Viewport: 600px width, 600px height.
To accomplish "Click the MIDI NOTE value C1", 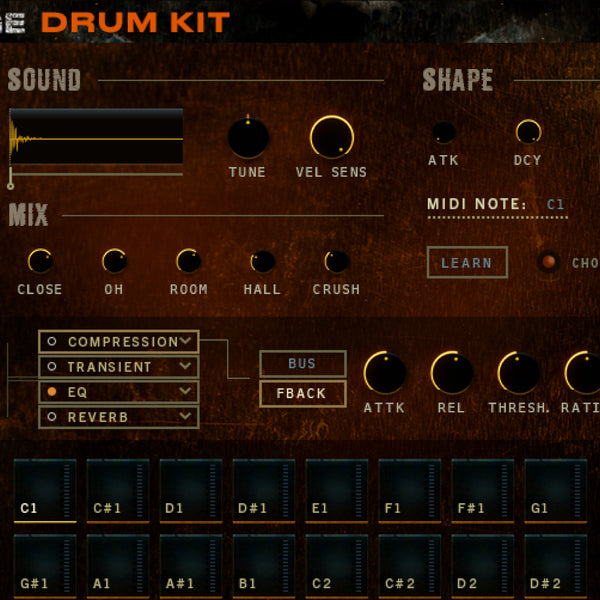I will pyautogui.click(x=556, y=204).
